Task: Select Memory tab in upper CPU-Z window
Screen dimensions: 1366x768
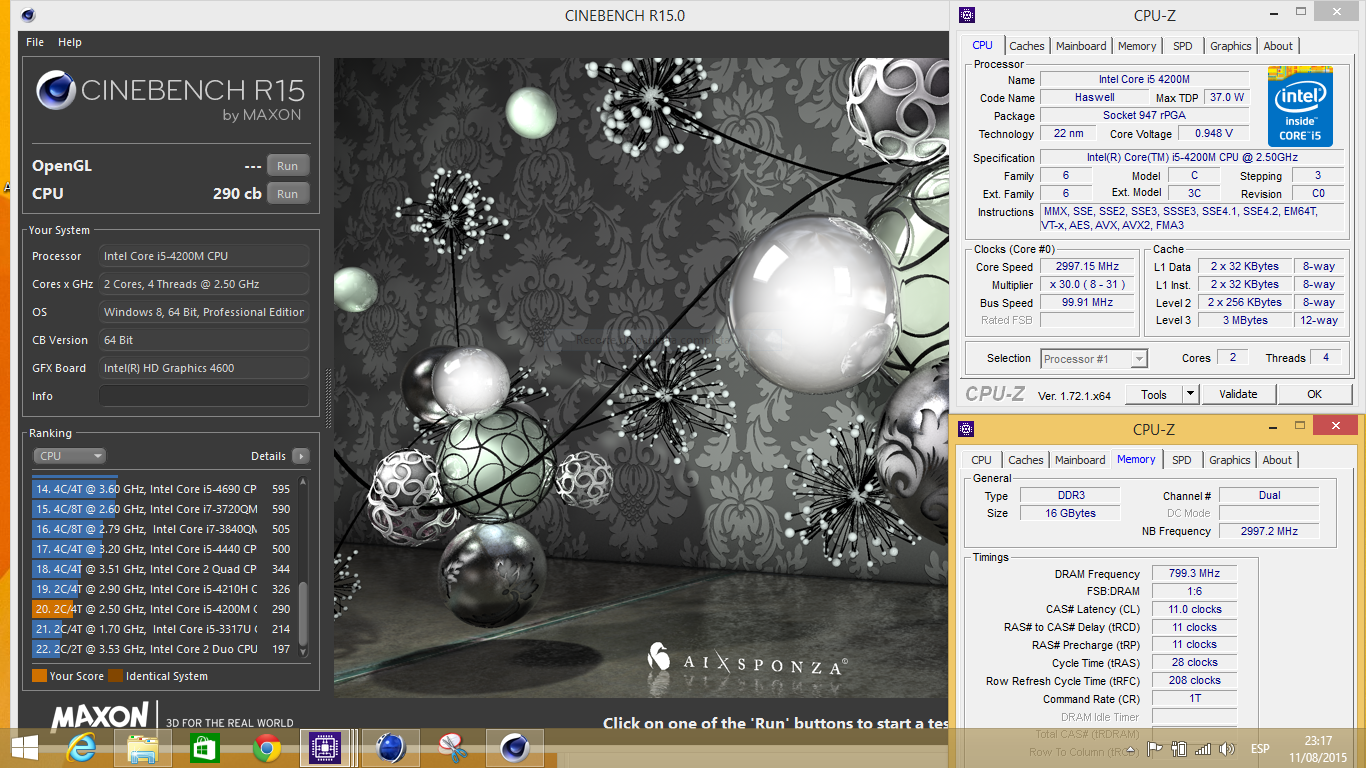Action: (x=1137, y=46)
